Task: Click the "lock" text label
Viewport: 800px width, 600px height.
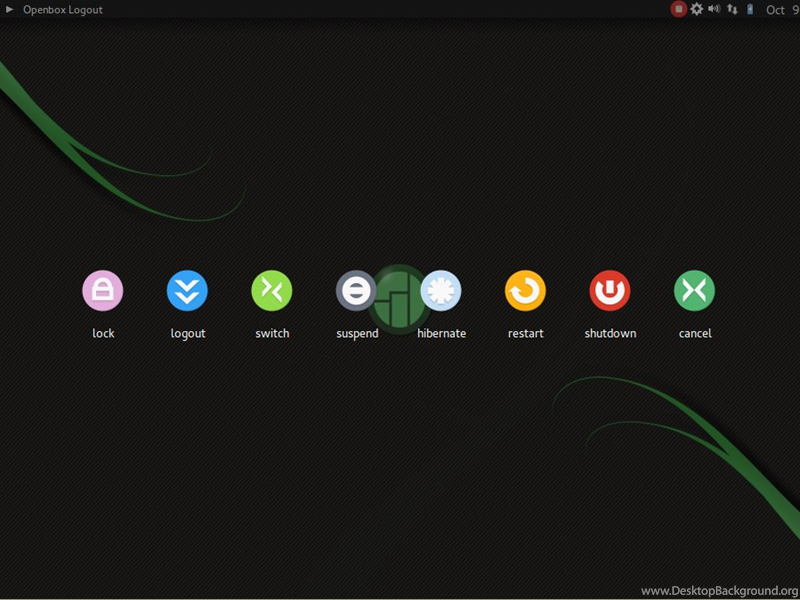Action: [103, 333]
